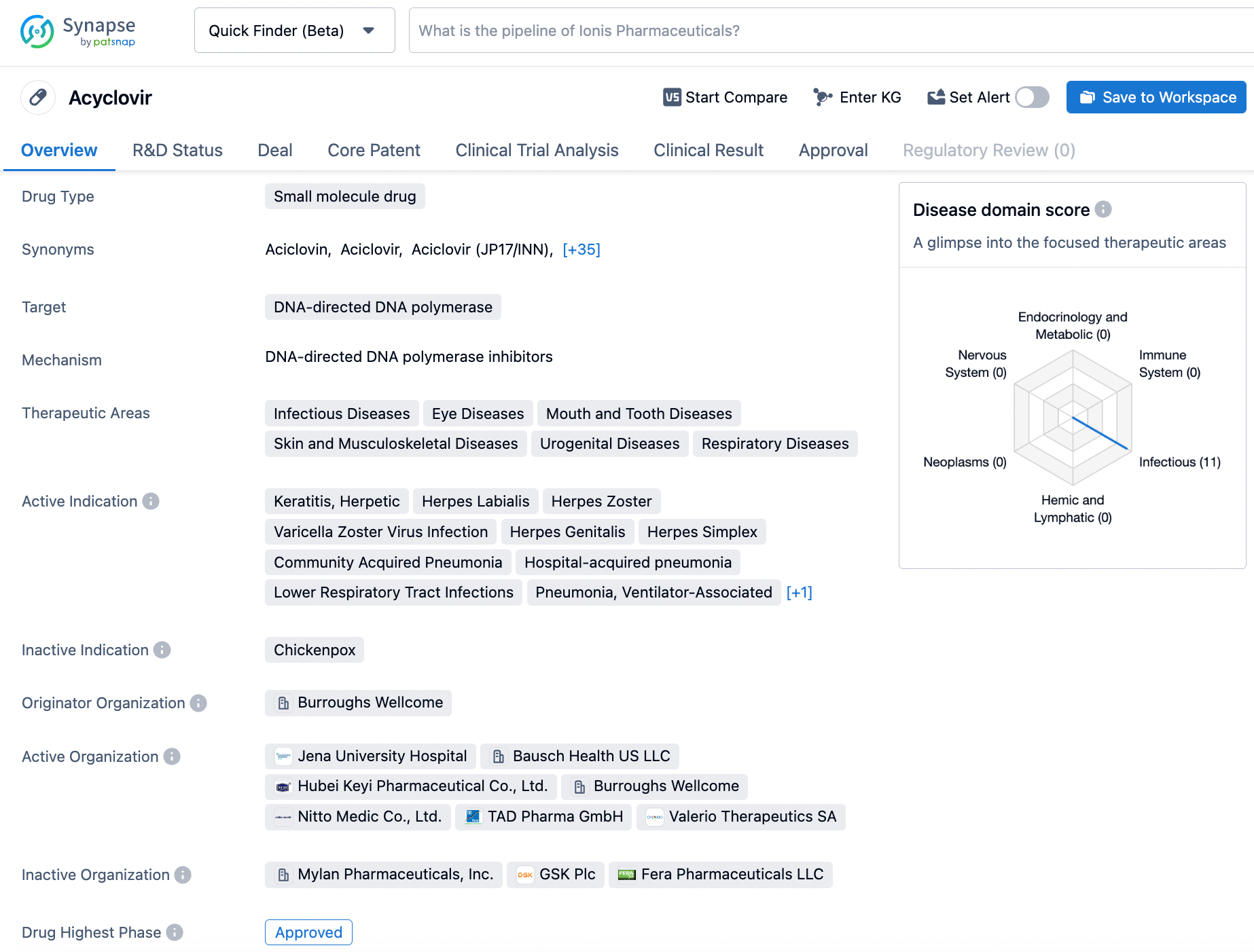
Task: Open the Clinical Trial Analysis tab
Action: coord(537,150)
